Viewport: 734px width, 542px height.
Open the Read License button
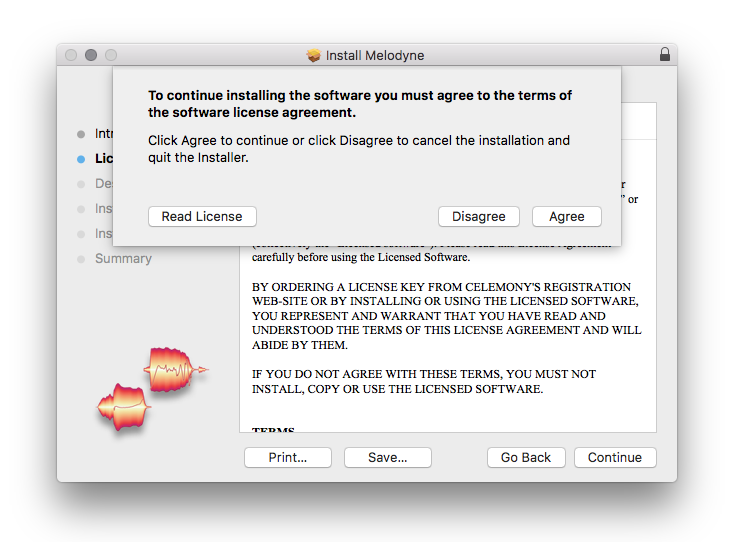point(202,217)
